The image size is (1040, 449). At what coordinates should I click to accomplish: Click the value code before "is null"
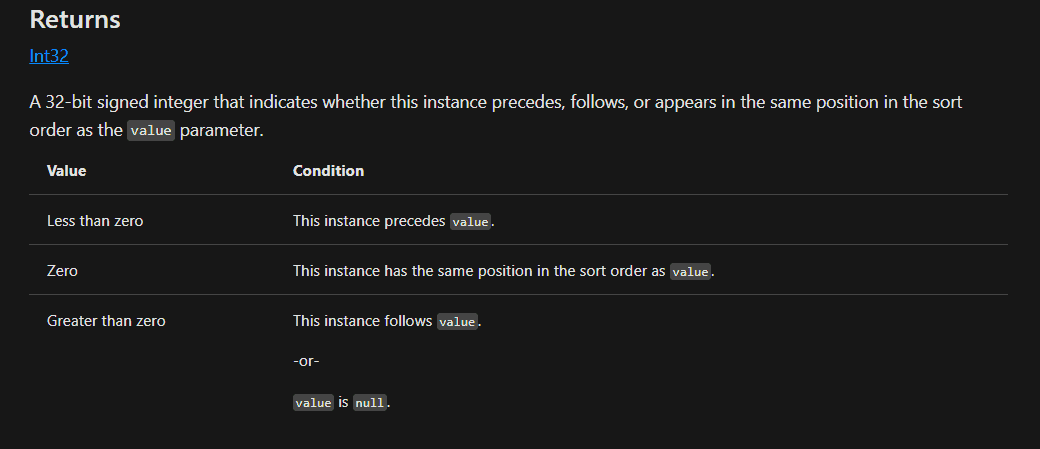(313, 403)
